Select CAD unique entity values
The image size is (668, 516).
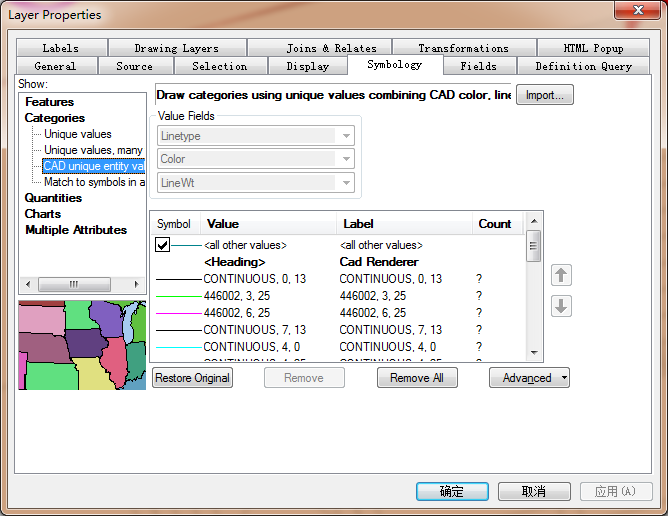(x=94, y=166)
